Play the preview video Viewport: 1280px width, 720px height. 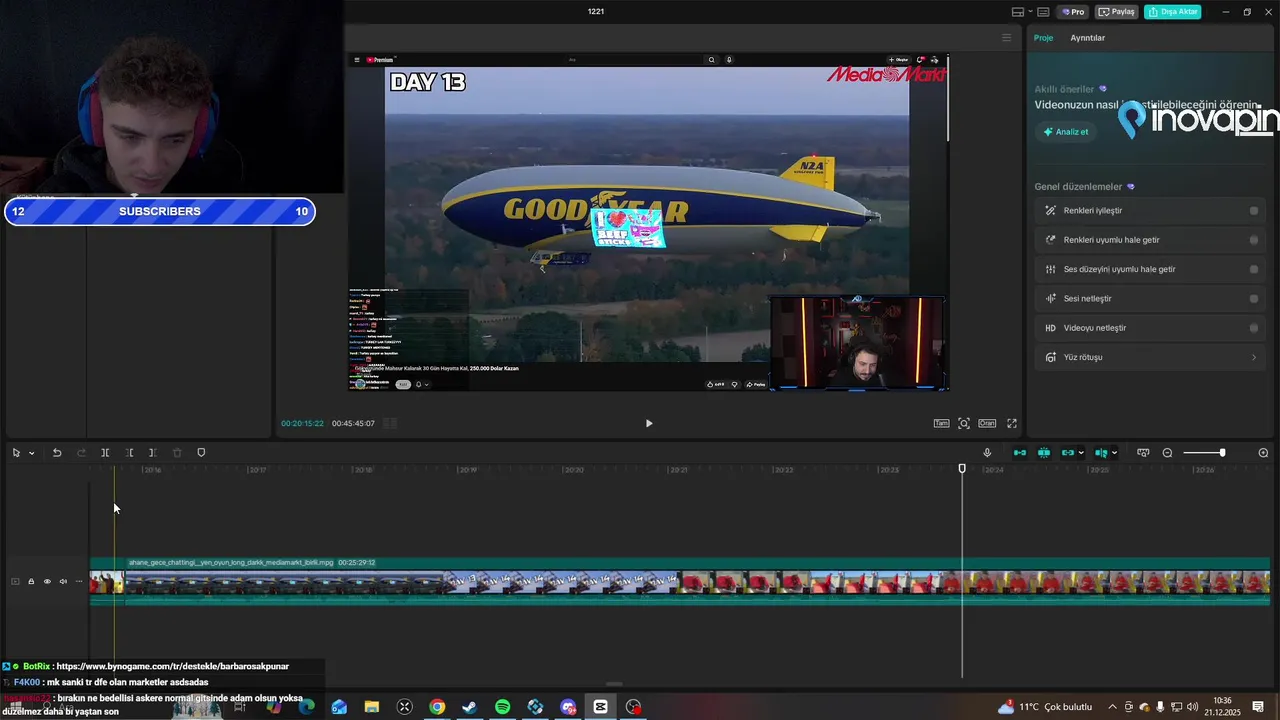click(x=649, y=423)
